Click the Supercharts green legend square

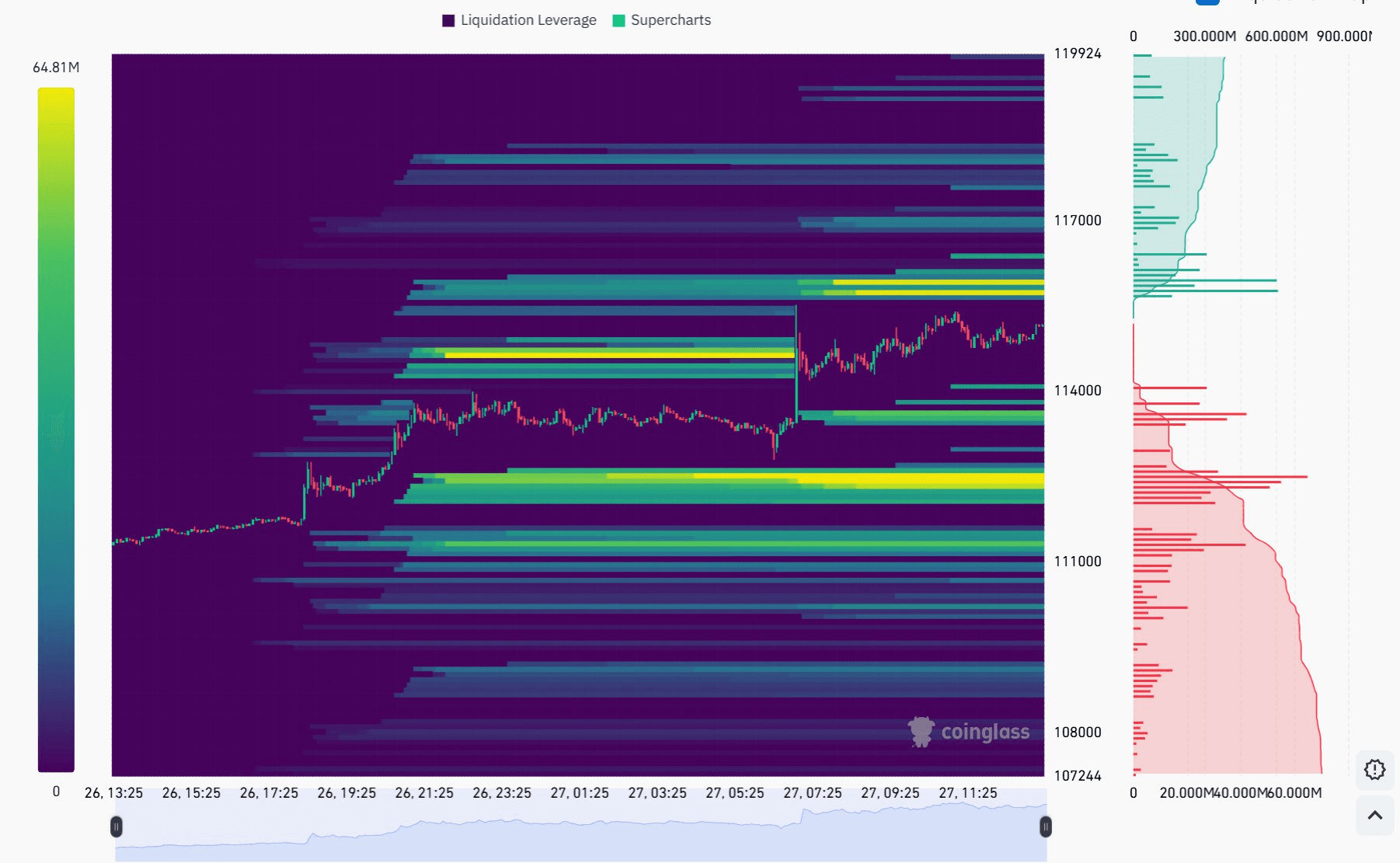(x=618, y=21)
